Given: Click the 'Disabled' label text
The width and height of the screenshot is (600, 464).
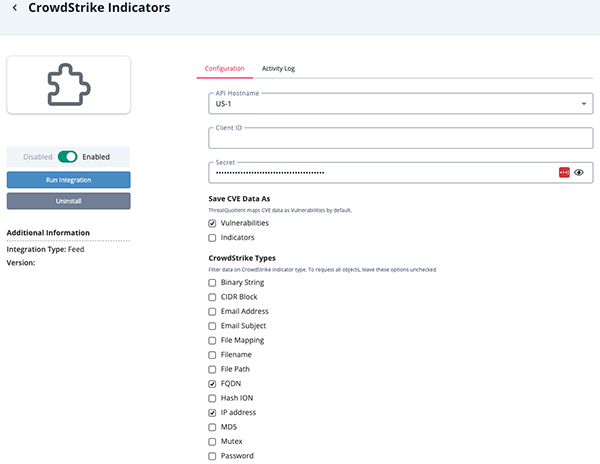Looking at the screenshot, I should coord(38,157).
